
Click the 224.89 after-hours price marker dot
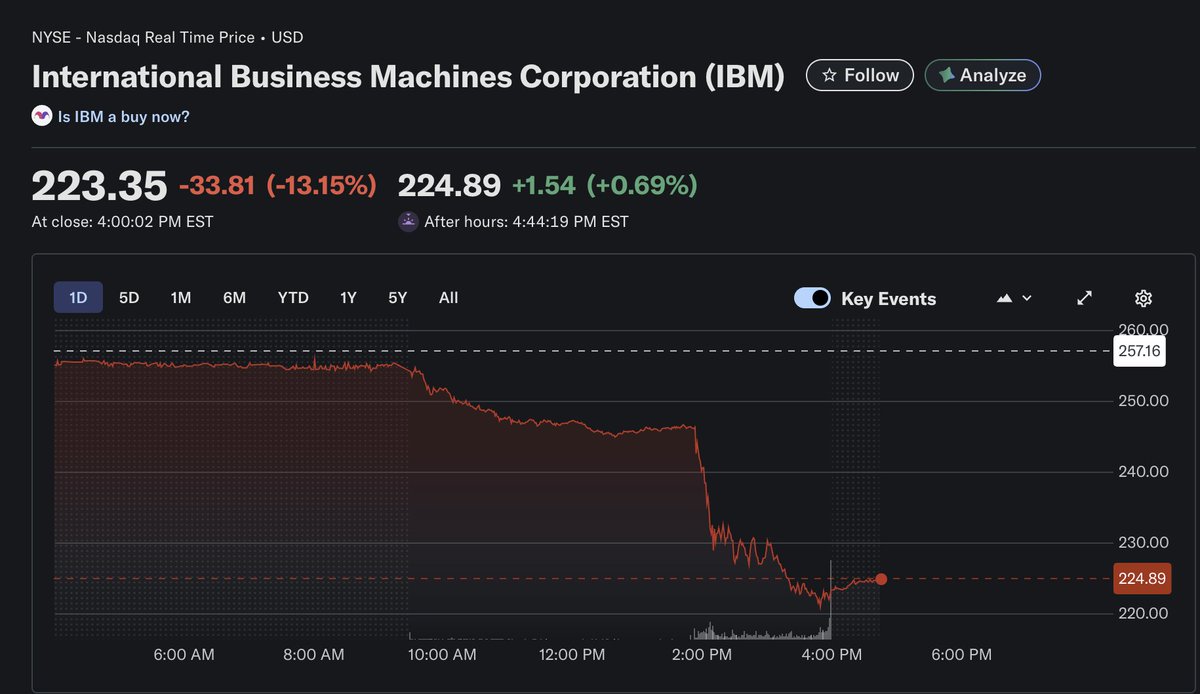pyautogui.click(x=880, y=579)
